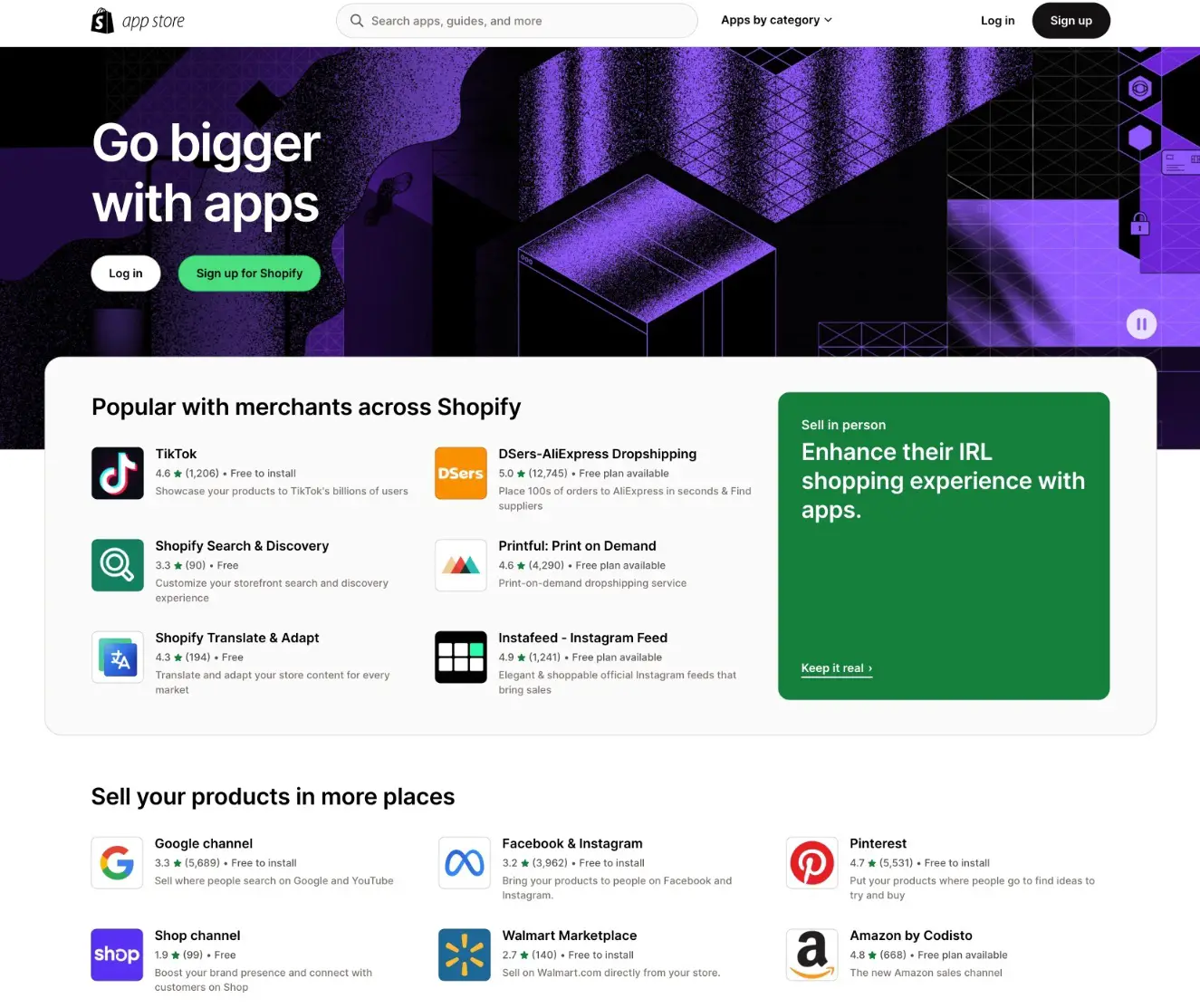Focus the Search apps input field
This screenshot has width=1200, height=1008.
coord(517,21)
